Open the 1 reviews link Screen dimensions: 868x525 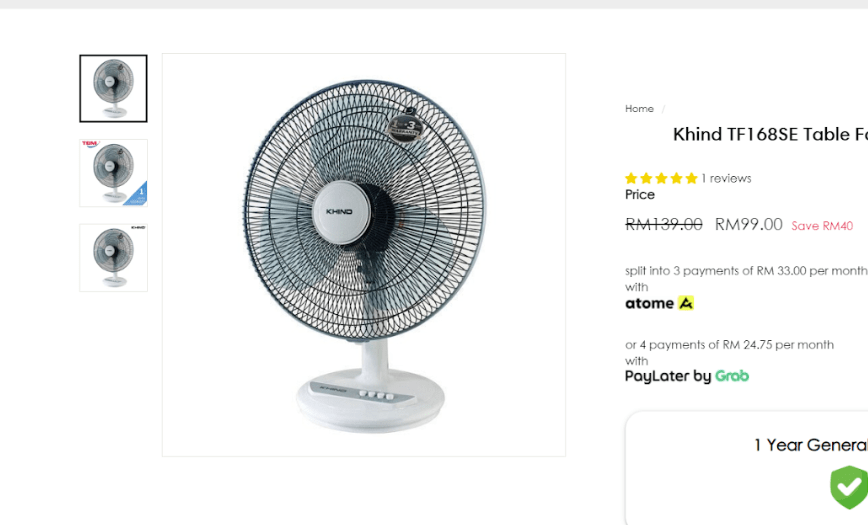click(x=726, y=178)
